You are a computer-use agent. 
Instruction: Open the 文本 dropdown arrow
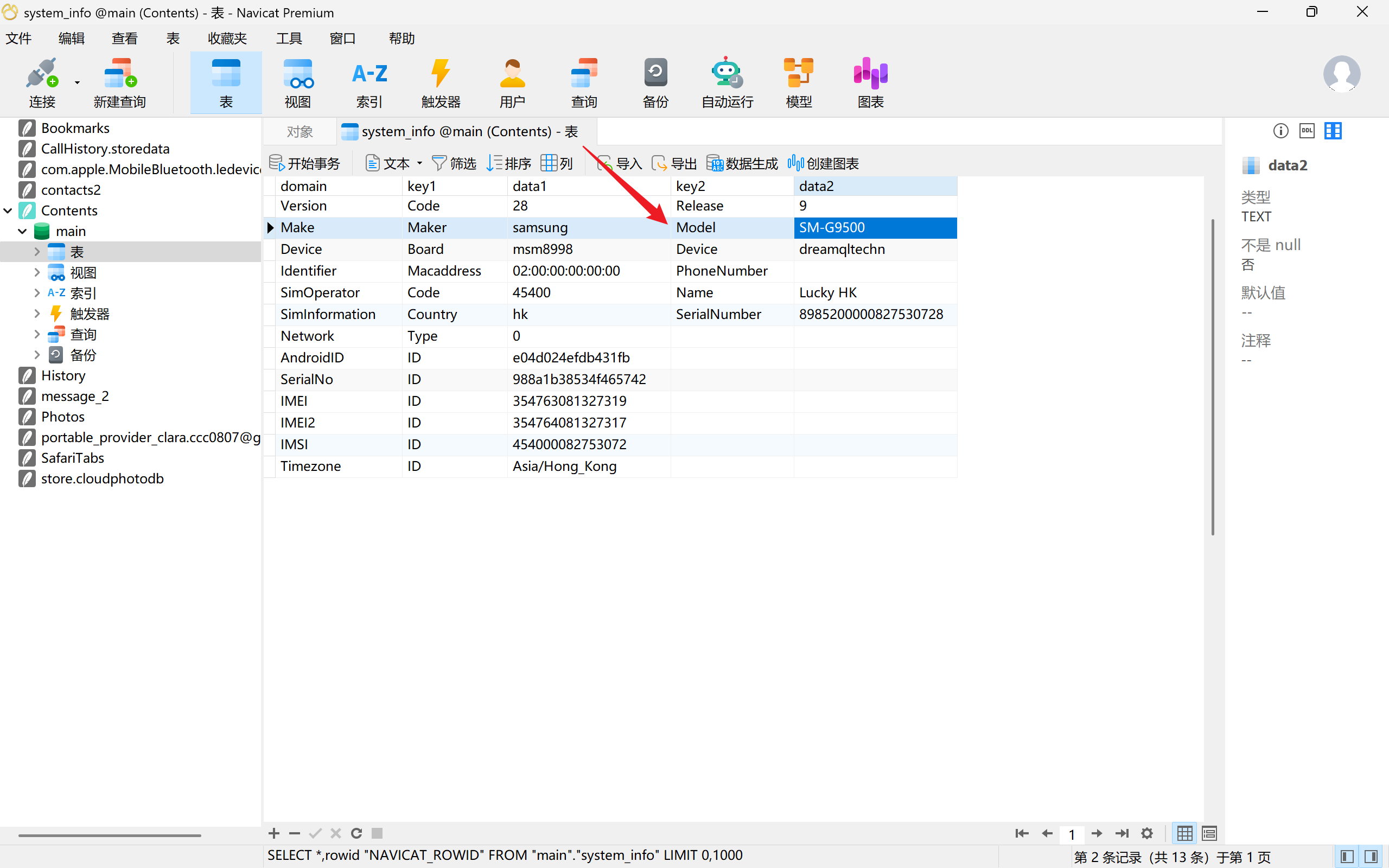[419, 164]
